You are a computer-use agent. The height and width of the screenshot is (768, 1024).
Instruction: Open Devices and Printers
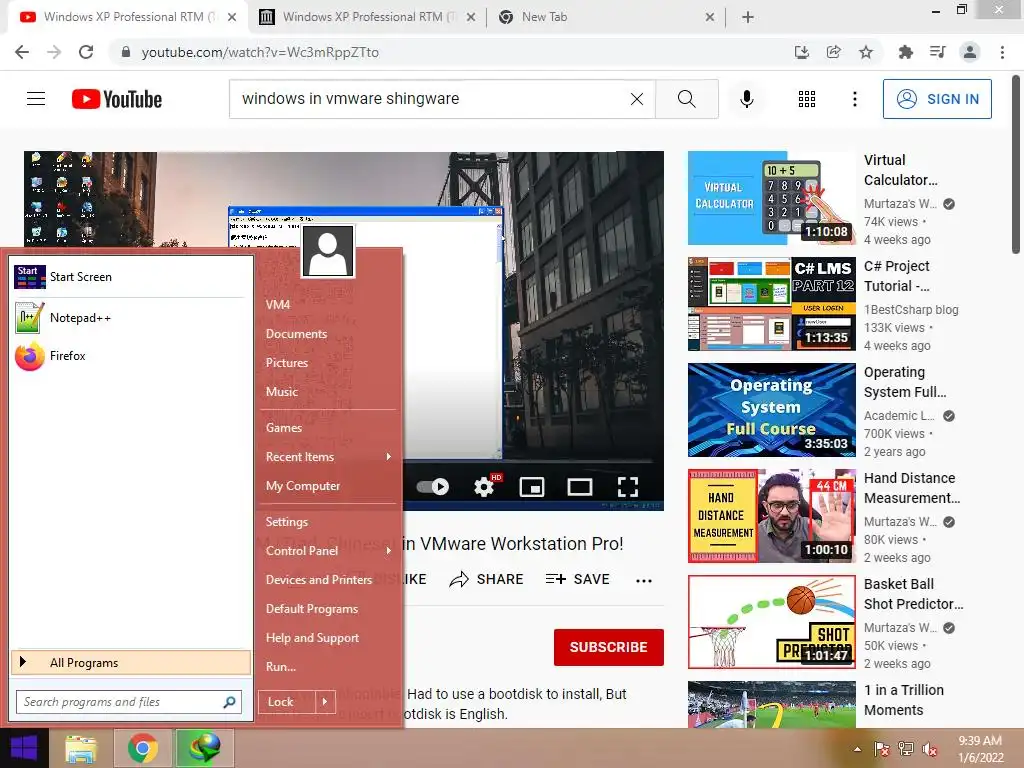point(319,580)
